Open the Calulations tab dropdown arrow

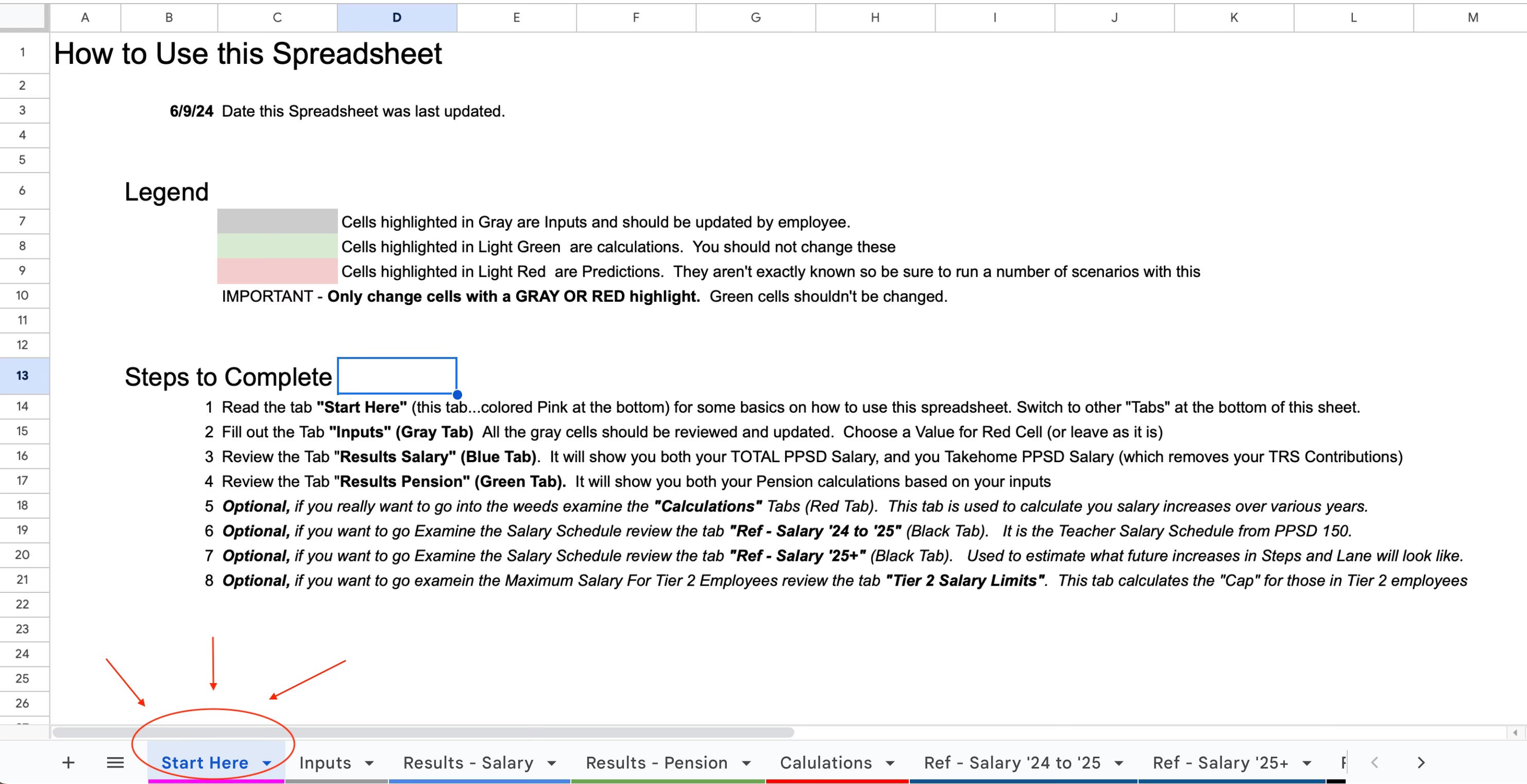point(890,763)
